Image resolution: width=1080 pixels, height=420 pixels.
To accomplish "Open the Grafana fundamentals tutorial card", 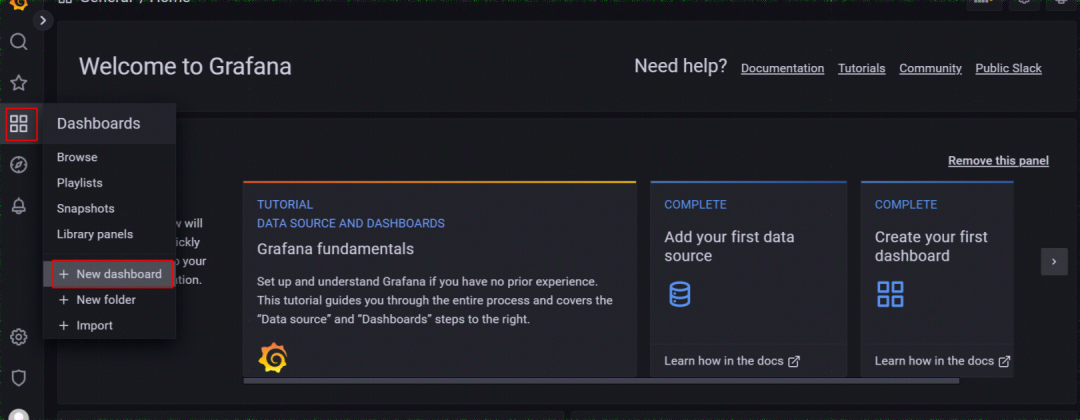I will click(439, 279).
